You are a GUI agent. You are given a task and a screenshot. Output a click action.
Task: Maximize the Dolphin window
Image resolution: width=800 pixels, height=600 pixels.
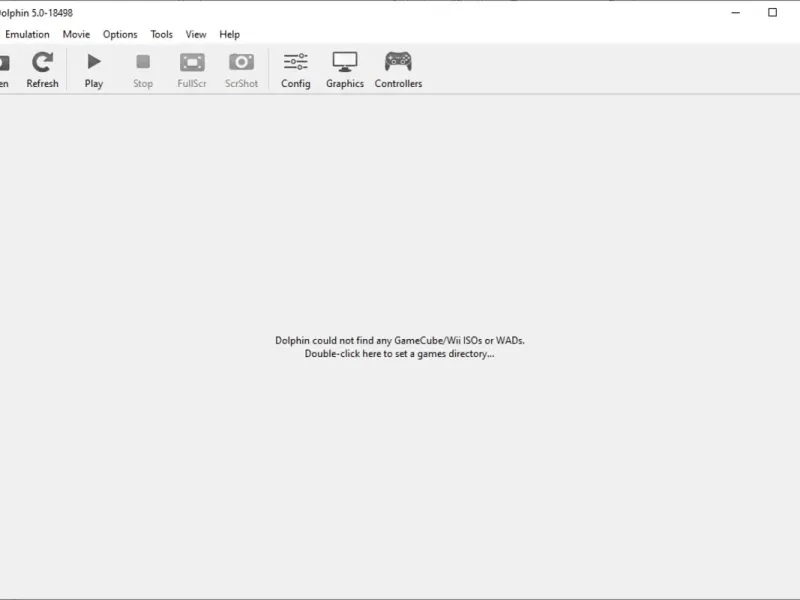pyautogui.click(x=772, y=12)
